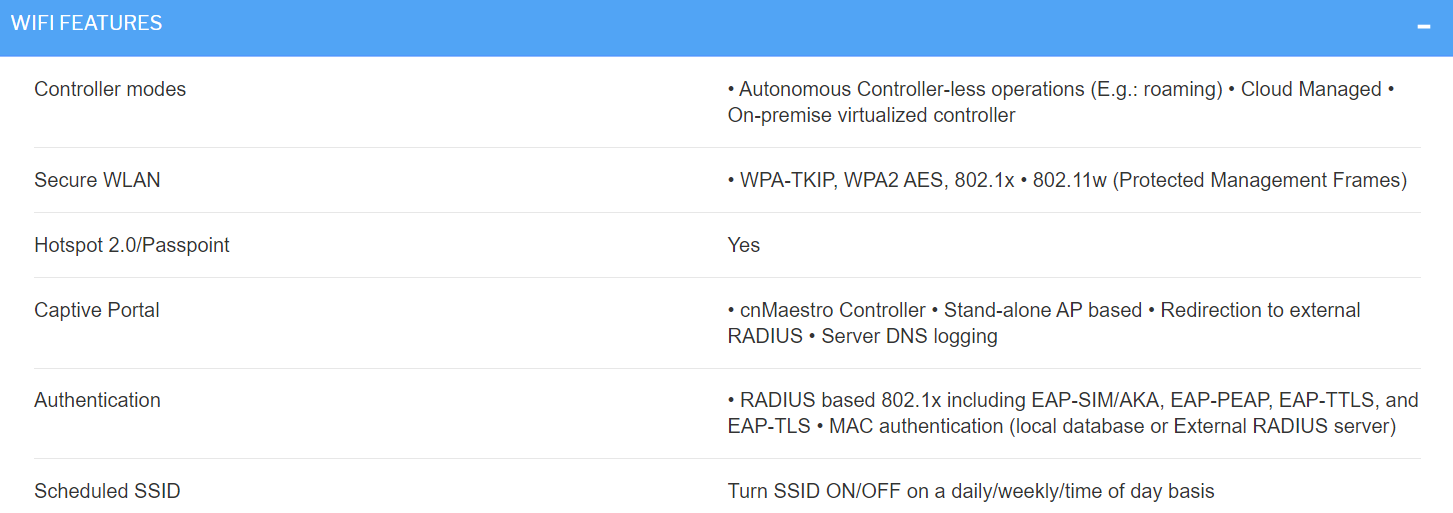
Task: Click the Yes value for Hotspot 2.0
Action: [744, 245]
